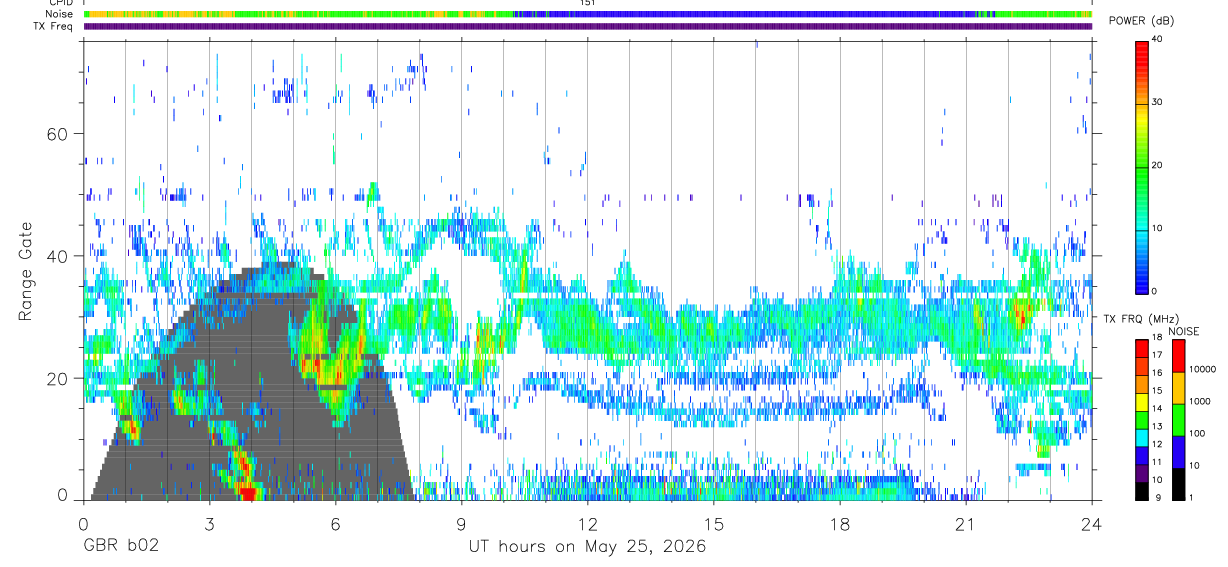Click hour 12 on the UT axis
The height and width of the screenshot is (567, 1228).
pos(588,523)
